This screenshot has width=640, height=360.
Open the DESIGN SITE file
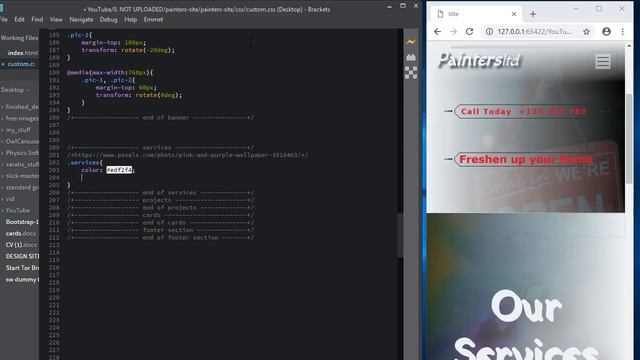pos(22,256)
